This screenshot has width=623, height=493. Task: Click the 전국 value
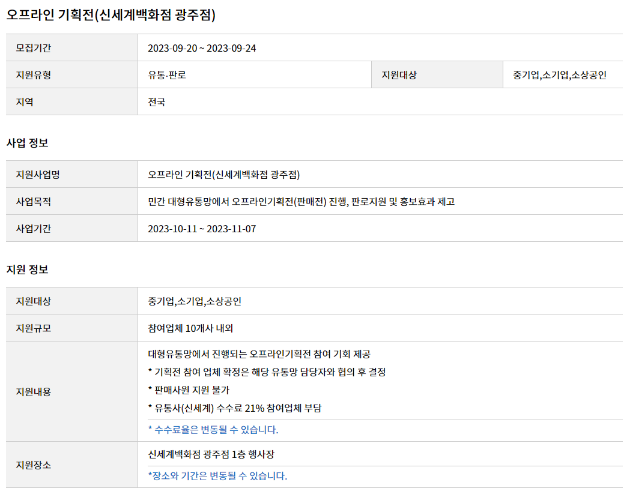(156, 102)
